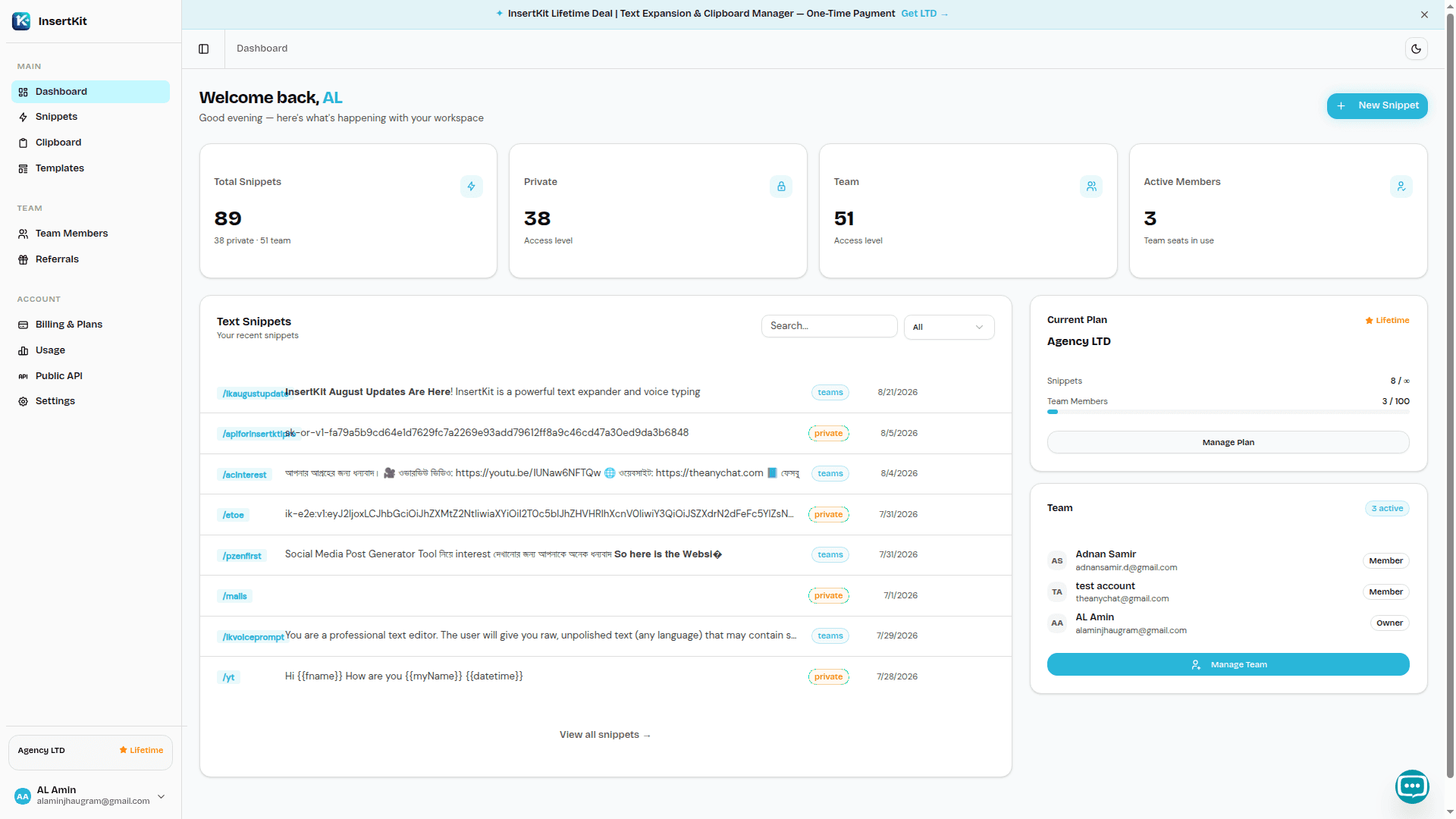Toggle the sidebar panel icon
1456x819 pixels.
coord(204,49)
